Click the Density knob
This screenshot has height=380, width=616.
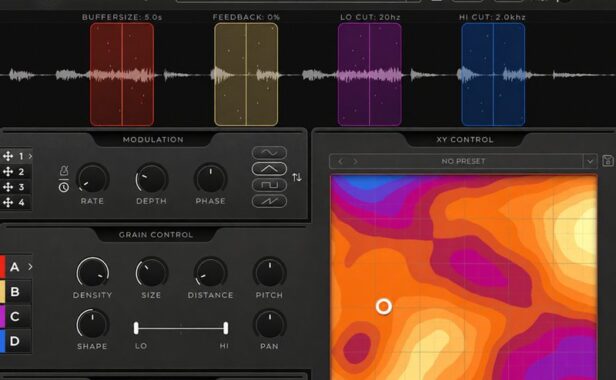[x=92, y=273]
